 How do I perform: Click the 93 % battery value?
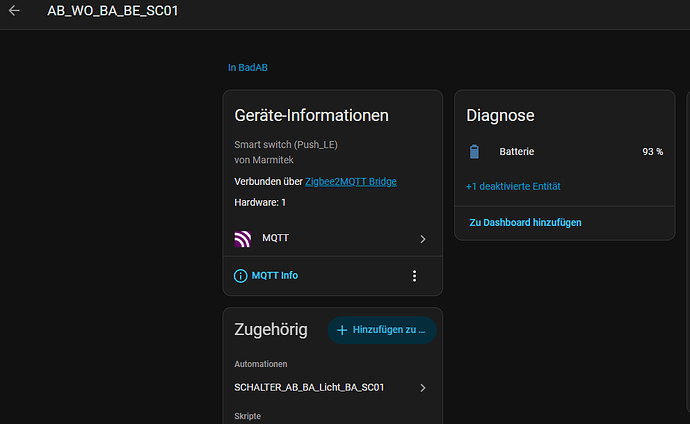click(653, 152)
